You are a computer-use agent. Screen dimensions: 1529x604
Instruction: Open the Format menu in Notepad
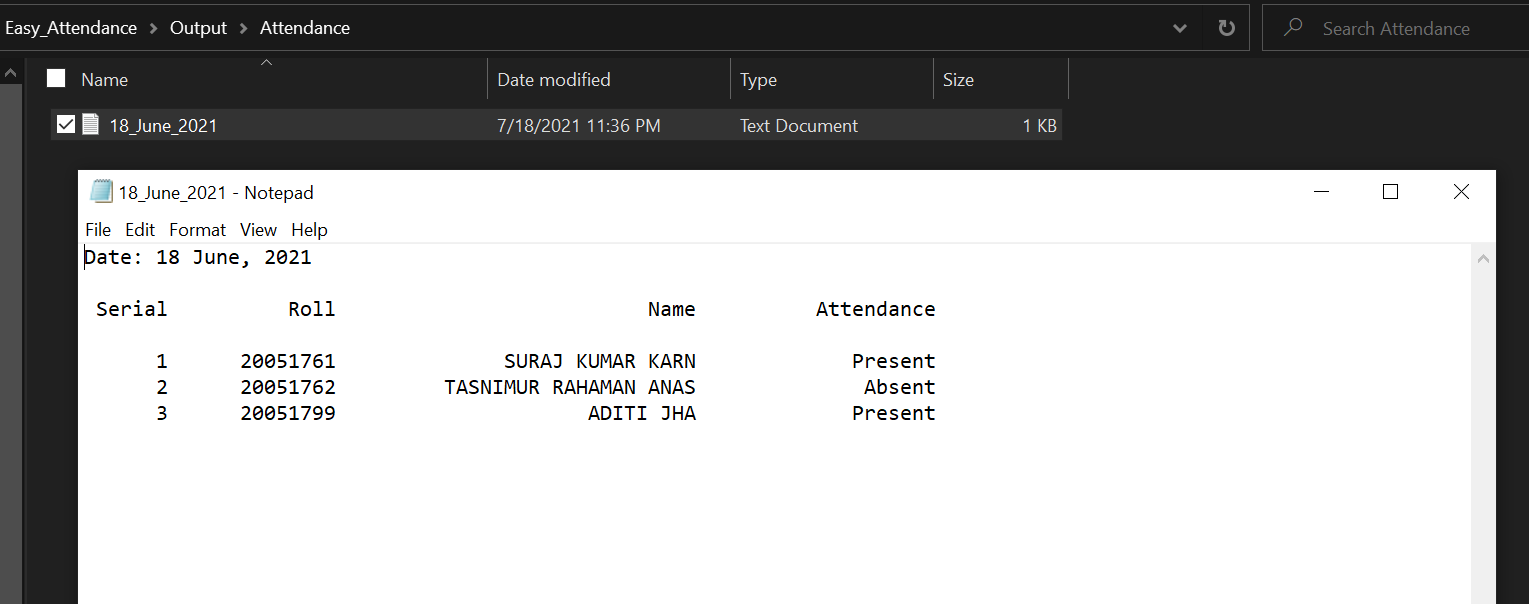[x=197, y=229]
